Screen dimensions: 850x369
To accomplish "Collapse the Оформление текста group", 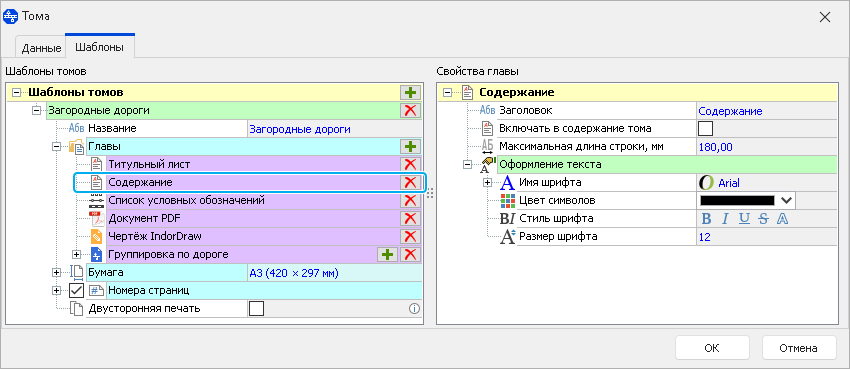I will [467, 165].
